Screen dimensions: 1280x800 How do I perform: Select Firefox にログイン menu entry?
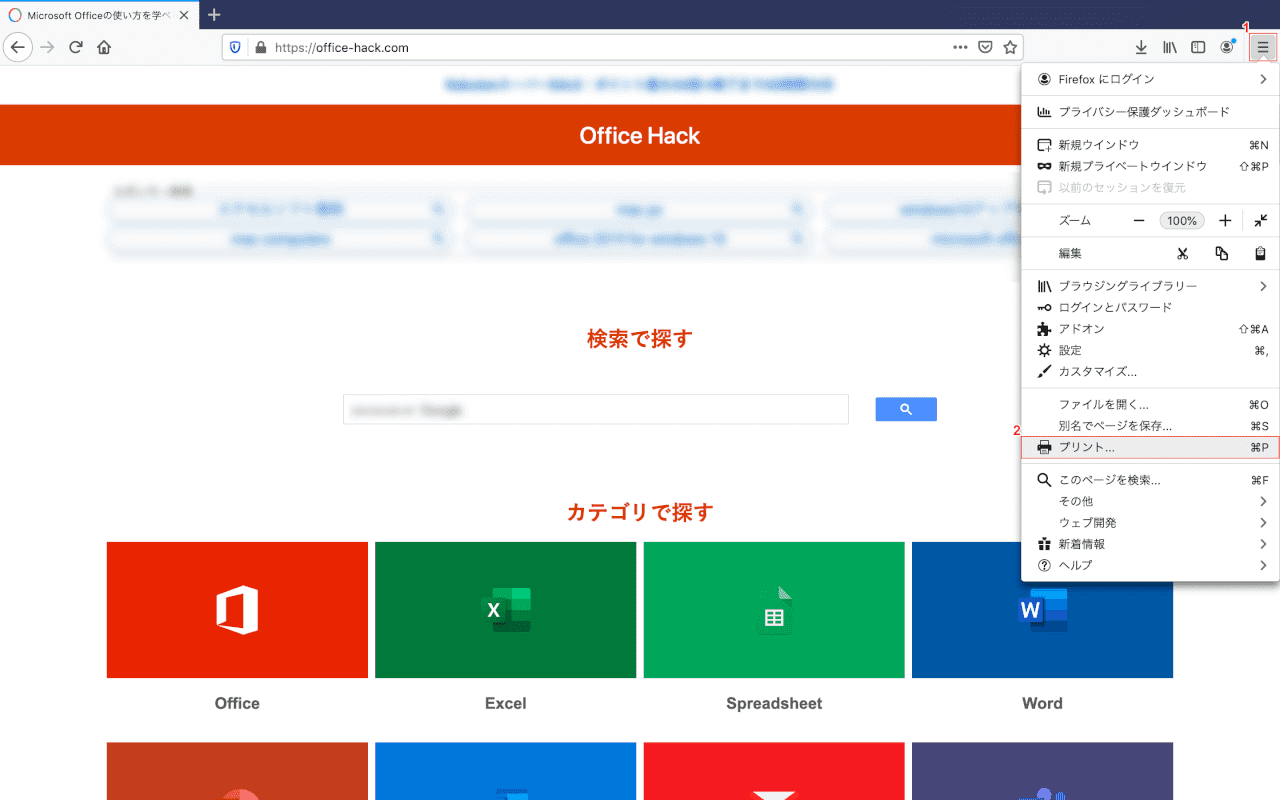point(1150,79)
